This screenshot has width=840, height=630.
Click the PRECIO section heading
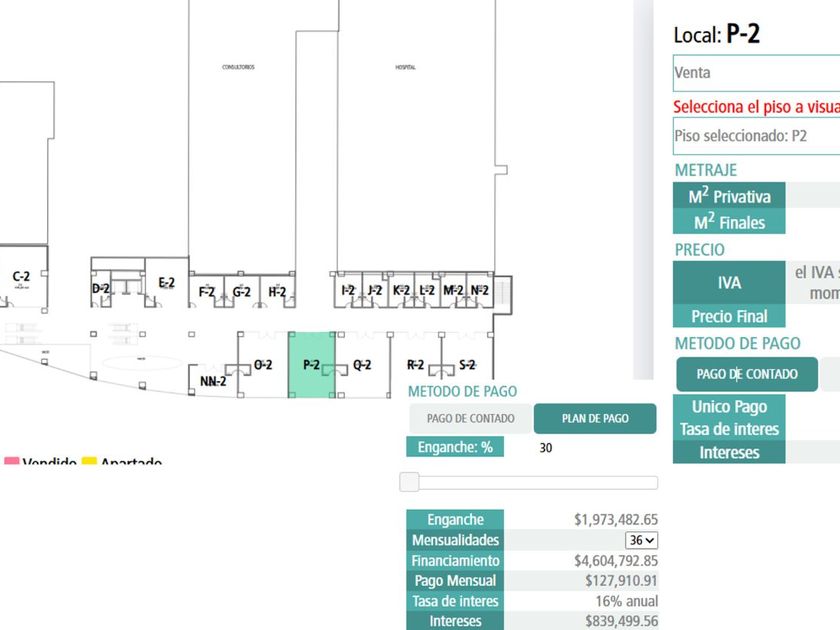700,250
